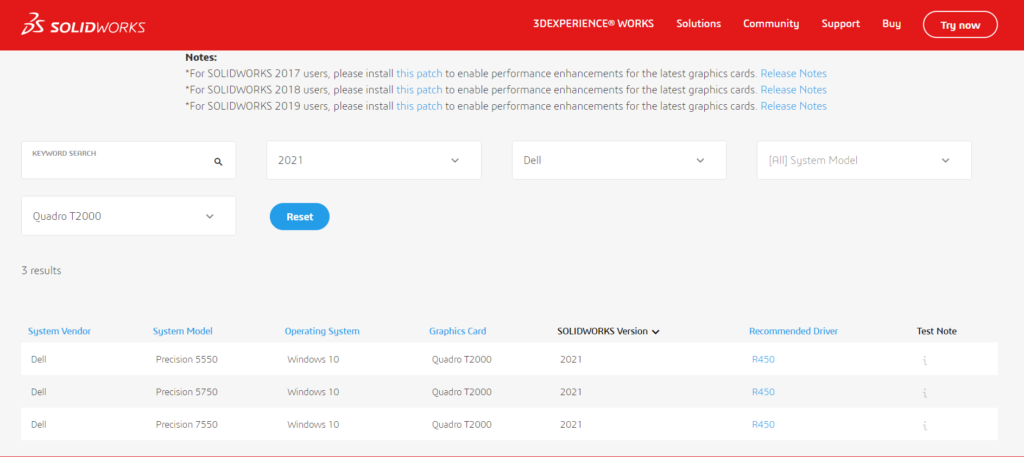Click the SOLIDWORKS logo
Screen dimensions: 1024x457
coord(84,26)
